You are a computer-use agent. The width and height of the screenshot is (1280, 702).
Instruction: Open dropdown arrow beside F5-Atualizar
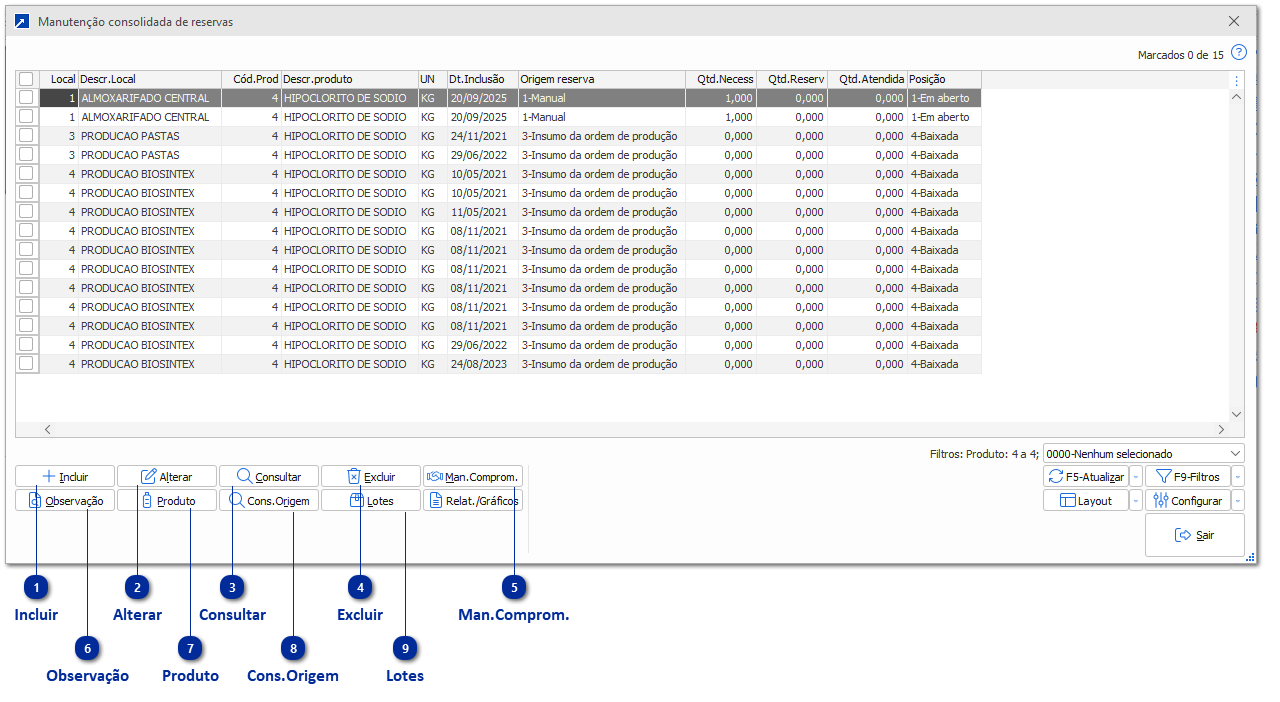[x=1135, y=477]
